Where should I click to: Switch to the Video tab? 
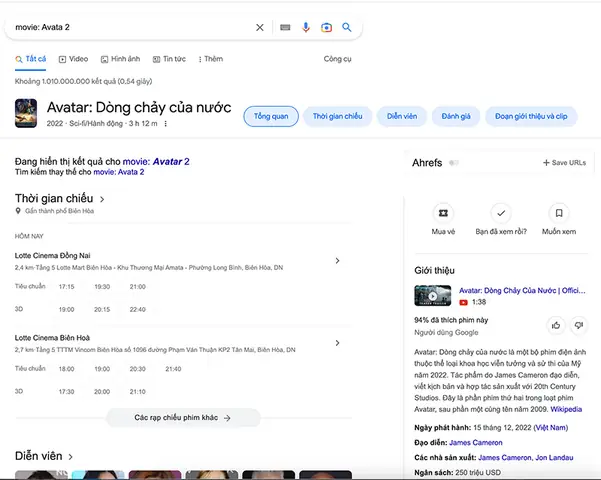pyautogui.click(x=73, y=59)
